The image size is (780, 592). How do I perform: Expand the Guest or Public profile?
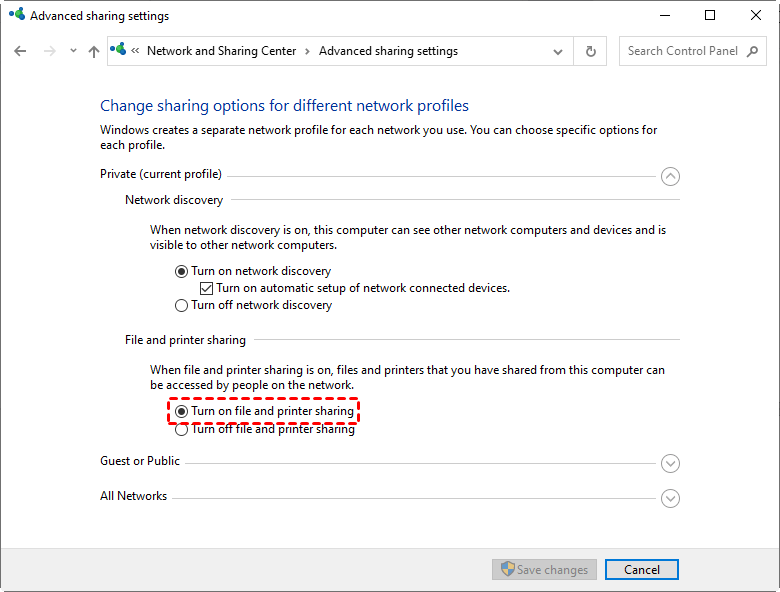click(670, 463)
